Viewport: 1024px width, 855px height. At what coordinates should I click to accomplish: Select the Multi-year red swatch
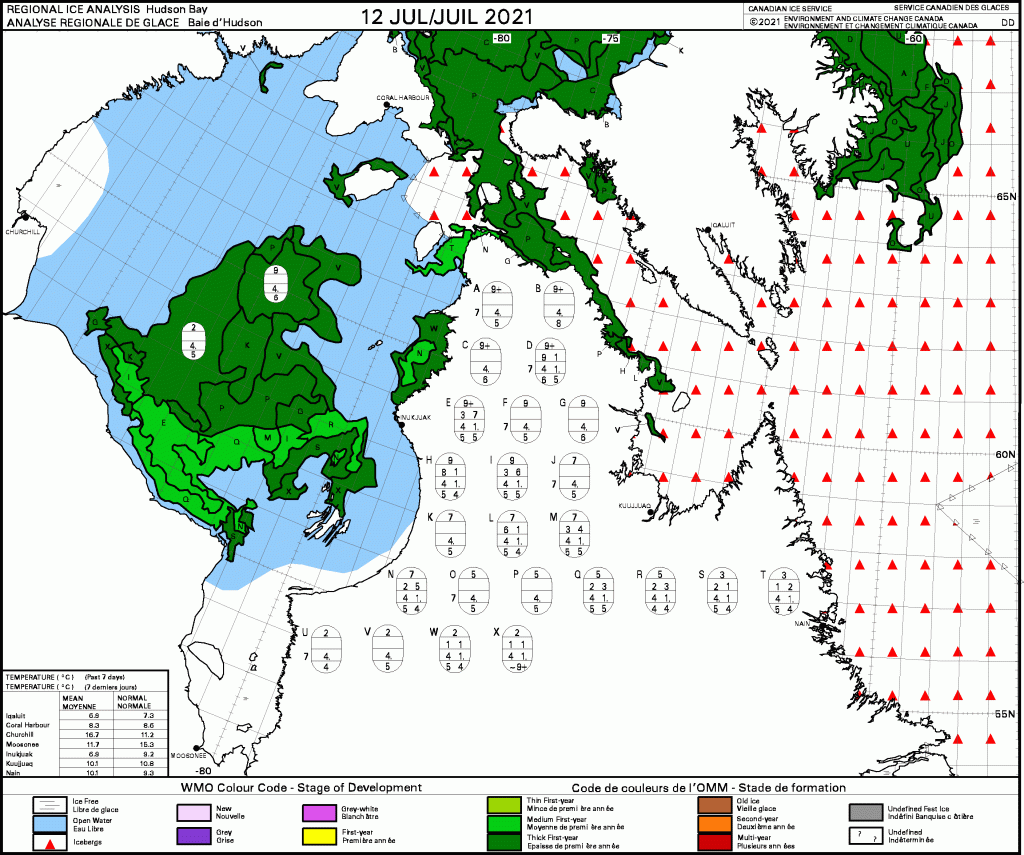(x=713, y=841)
